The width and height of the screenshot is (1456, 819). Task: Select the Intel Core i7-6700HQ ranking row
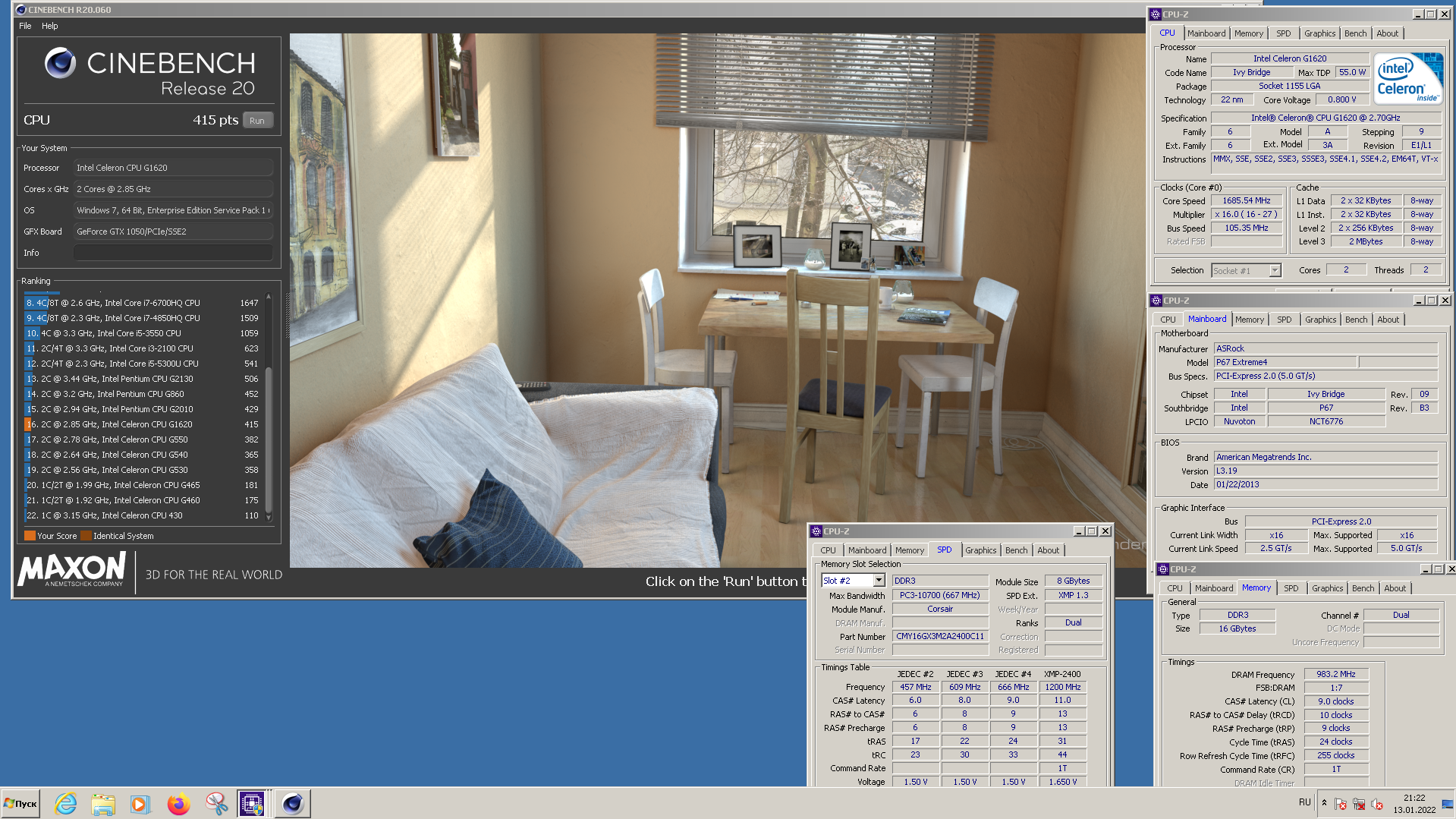(x=142, y=303)
